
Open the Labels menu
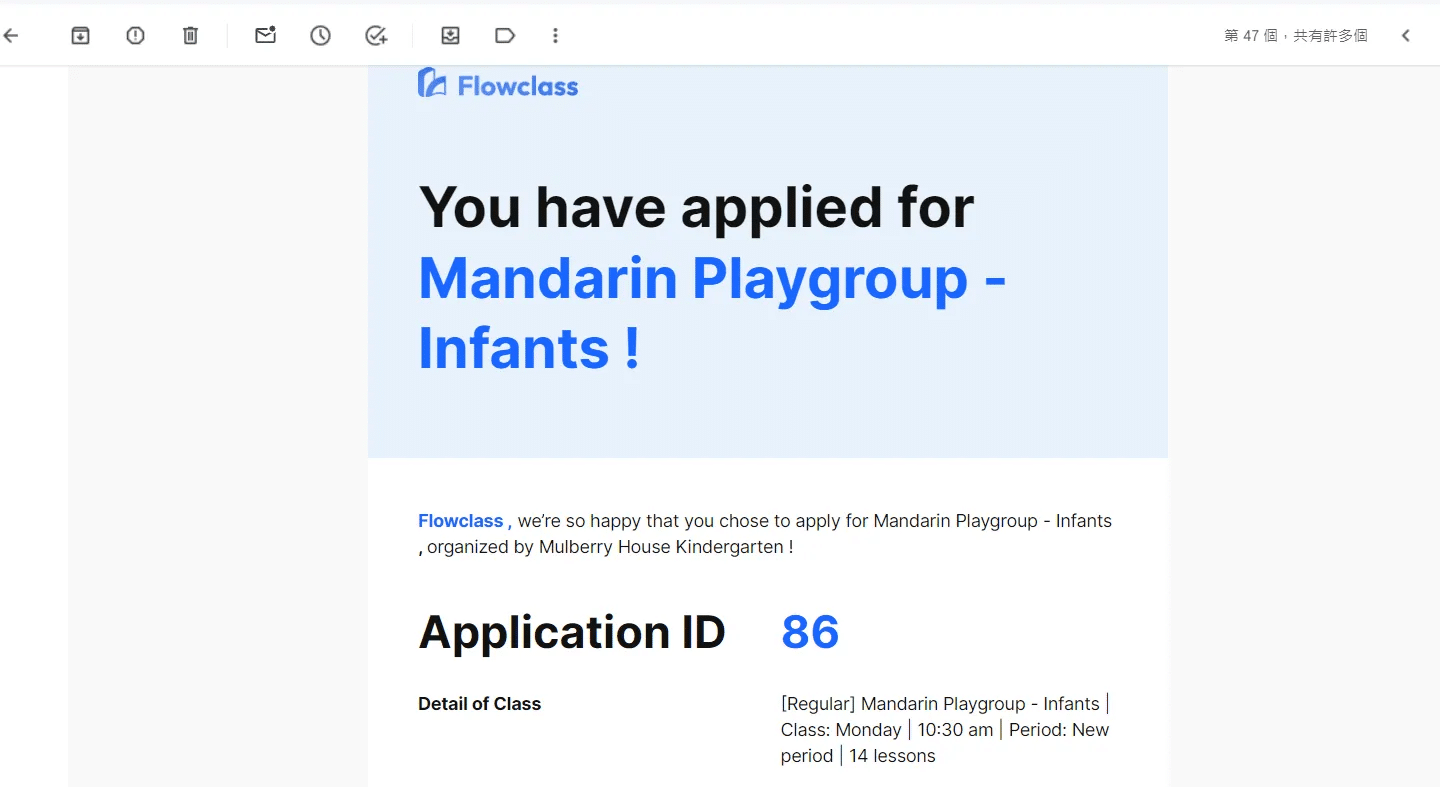coord(505,36)
